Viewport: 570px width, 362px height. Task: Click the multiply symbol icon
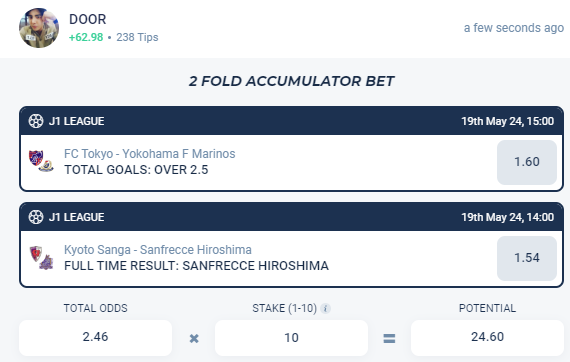(194, 339)
